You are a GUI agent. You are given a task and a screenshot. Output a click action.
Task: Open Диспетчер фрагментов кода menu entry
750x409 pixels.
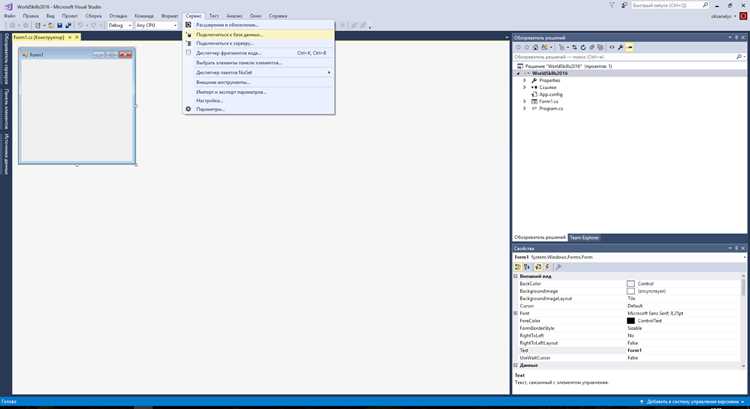click(259, 53)
